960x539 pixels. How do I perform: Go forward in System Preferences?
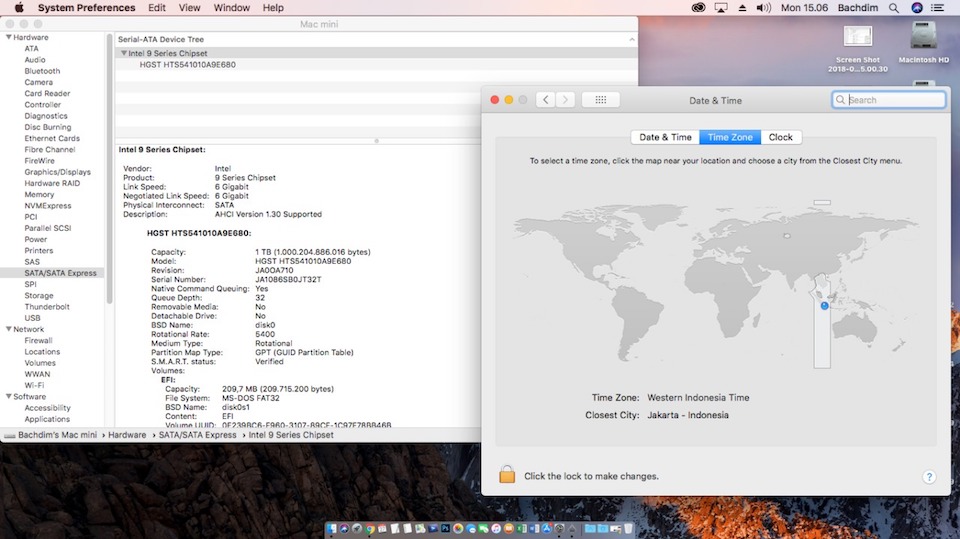point(566,100)
